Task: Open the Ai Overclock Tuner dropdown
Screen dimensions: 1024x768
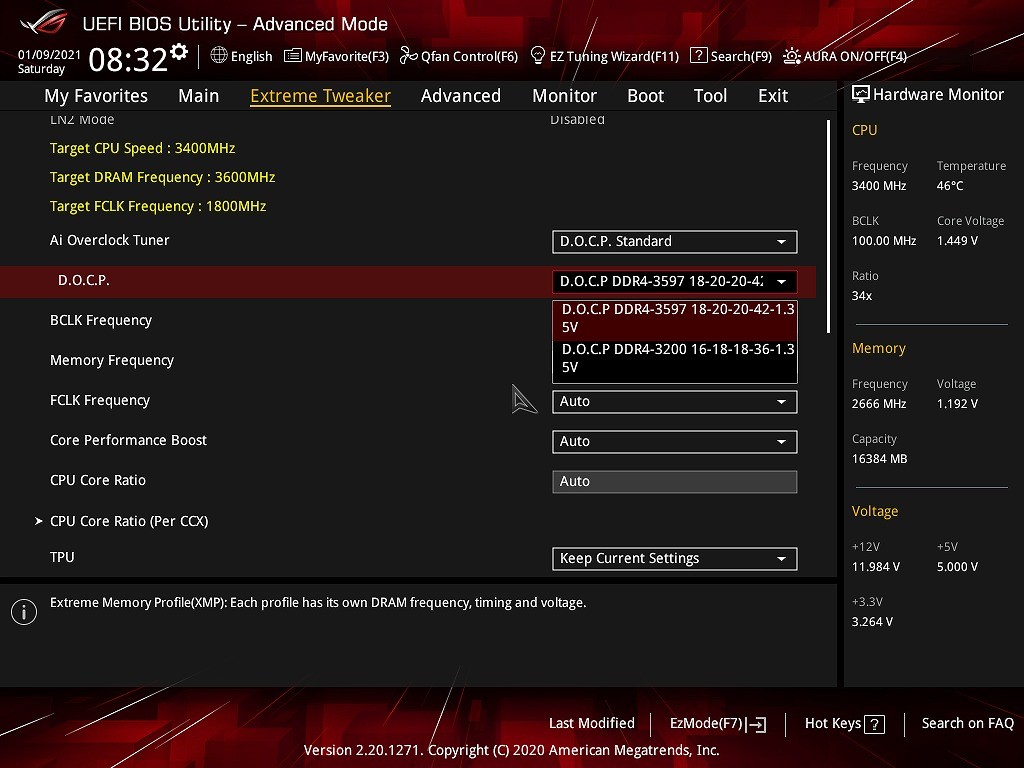Action: tap(674, 242)
